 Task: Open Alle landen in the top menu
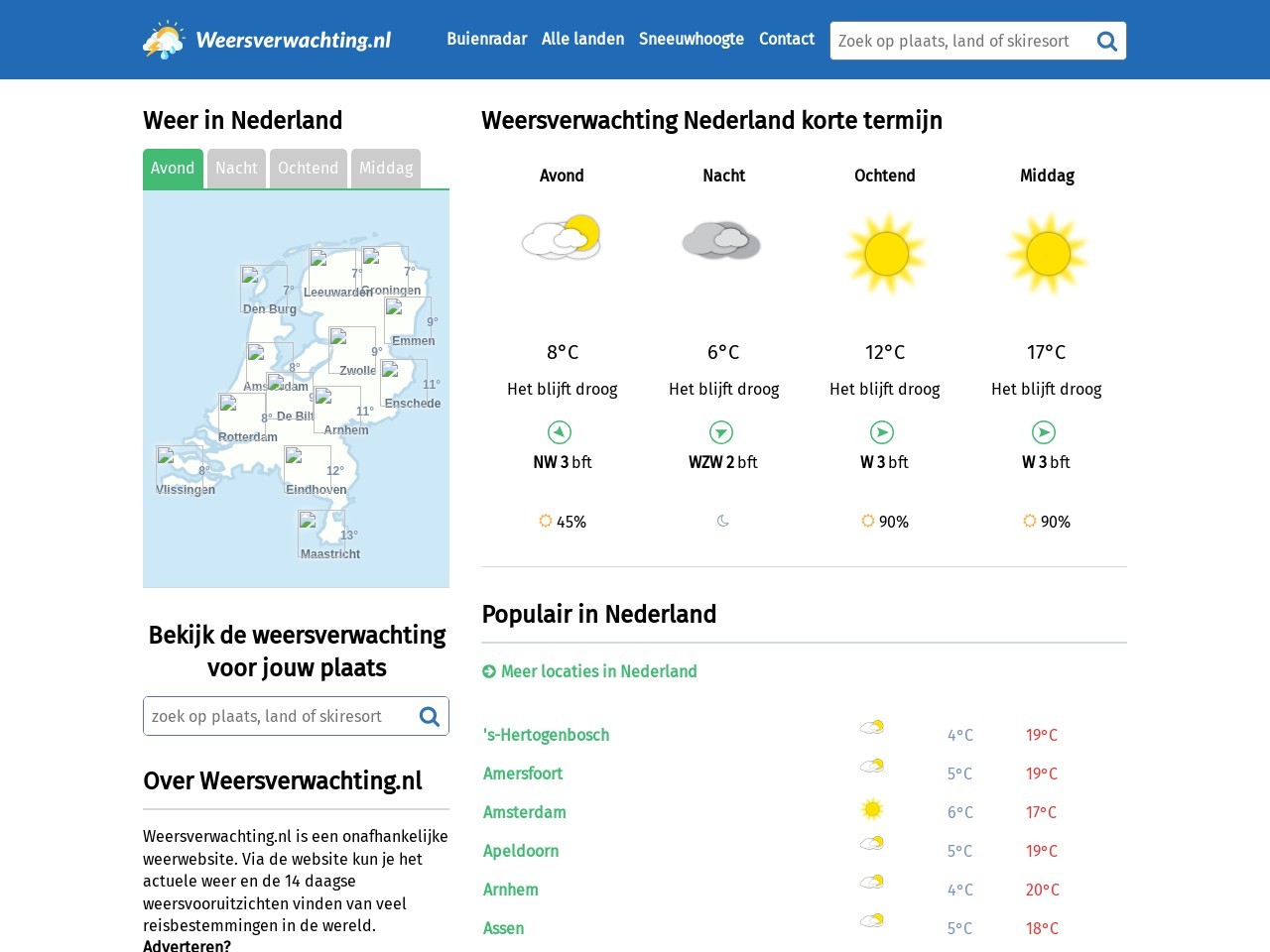pos(583,39)
